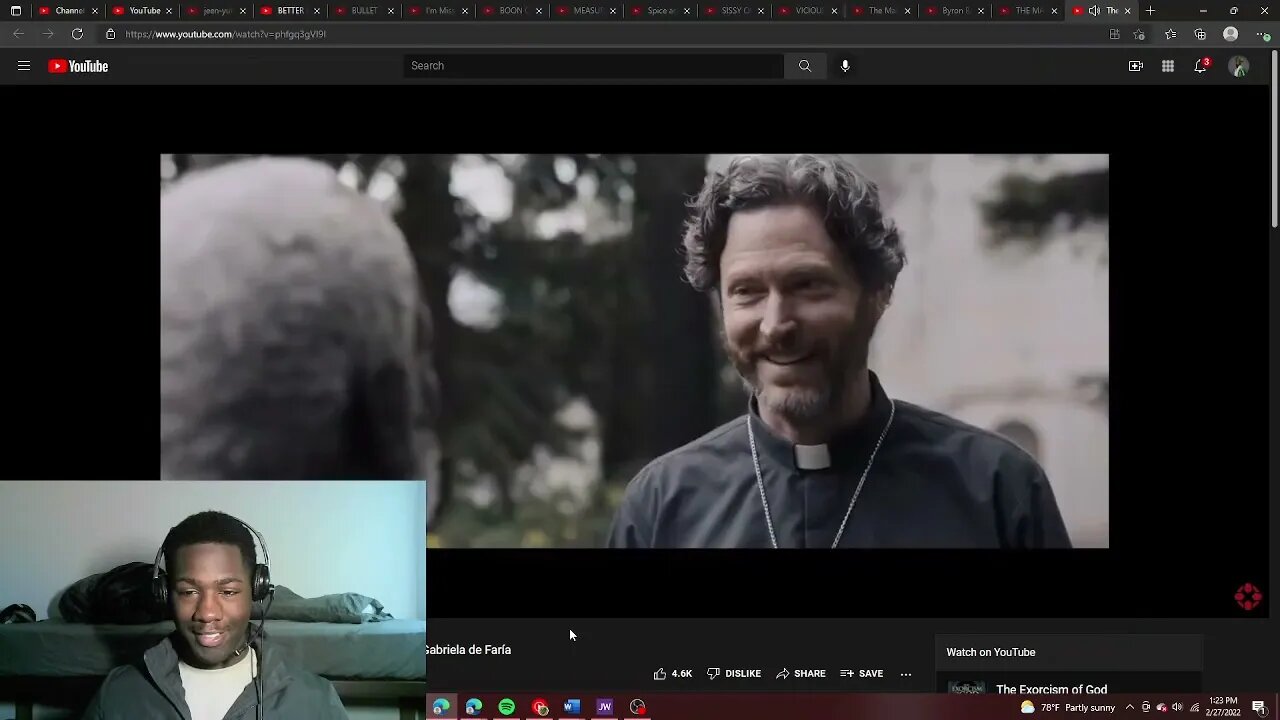Screen dimensions: 1280x720
Task: Open browser settings and more menu
Action: pos(1261,34)
